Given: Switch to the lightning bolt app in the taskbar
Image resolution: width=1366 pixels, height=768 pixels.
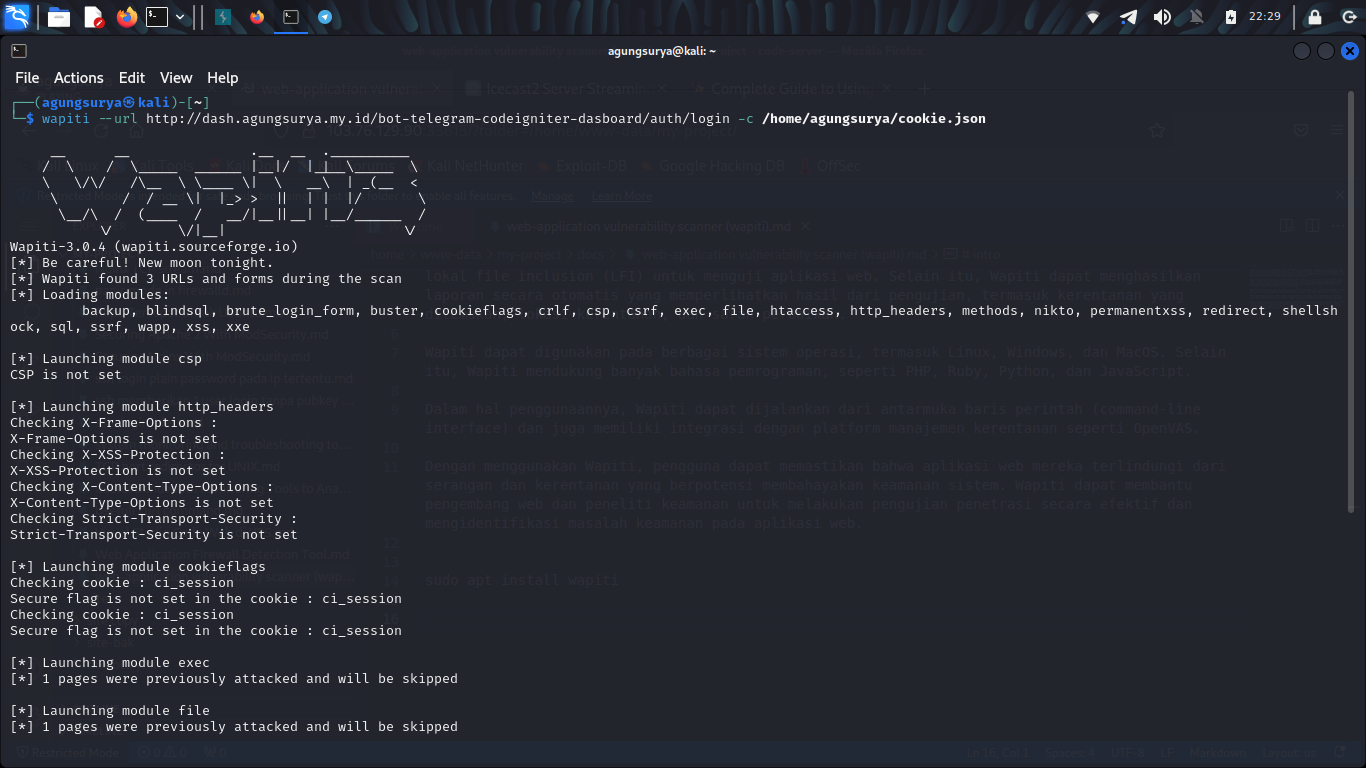Looking at the screenshot, I should click(224, 17).
